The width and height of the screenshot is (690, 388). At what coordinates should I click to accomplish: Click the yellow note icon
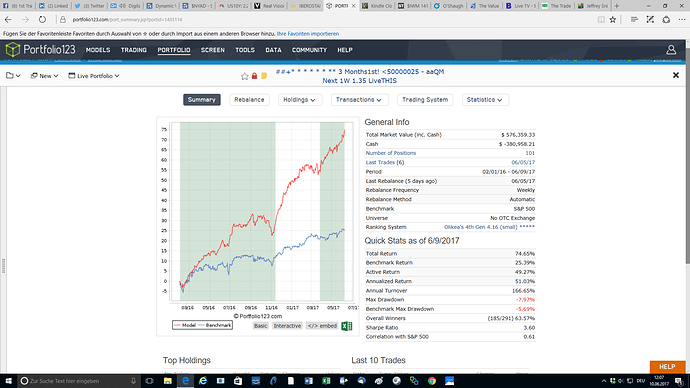(264, 76)
